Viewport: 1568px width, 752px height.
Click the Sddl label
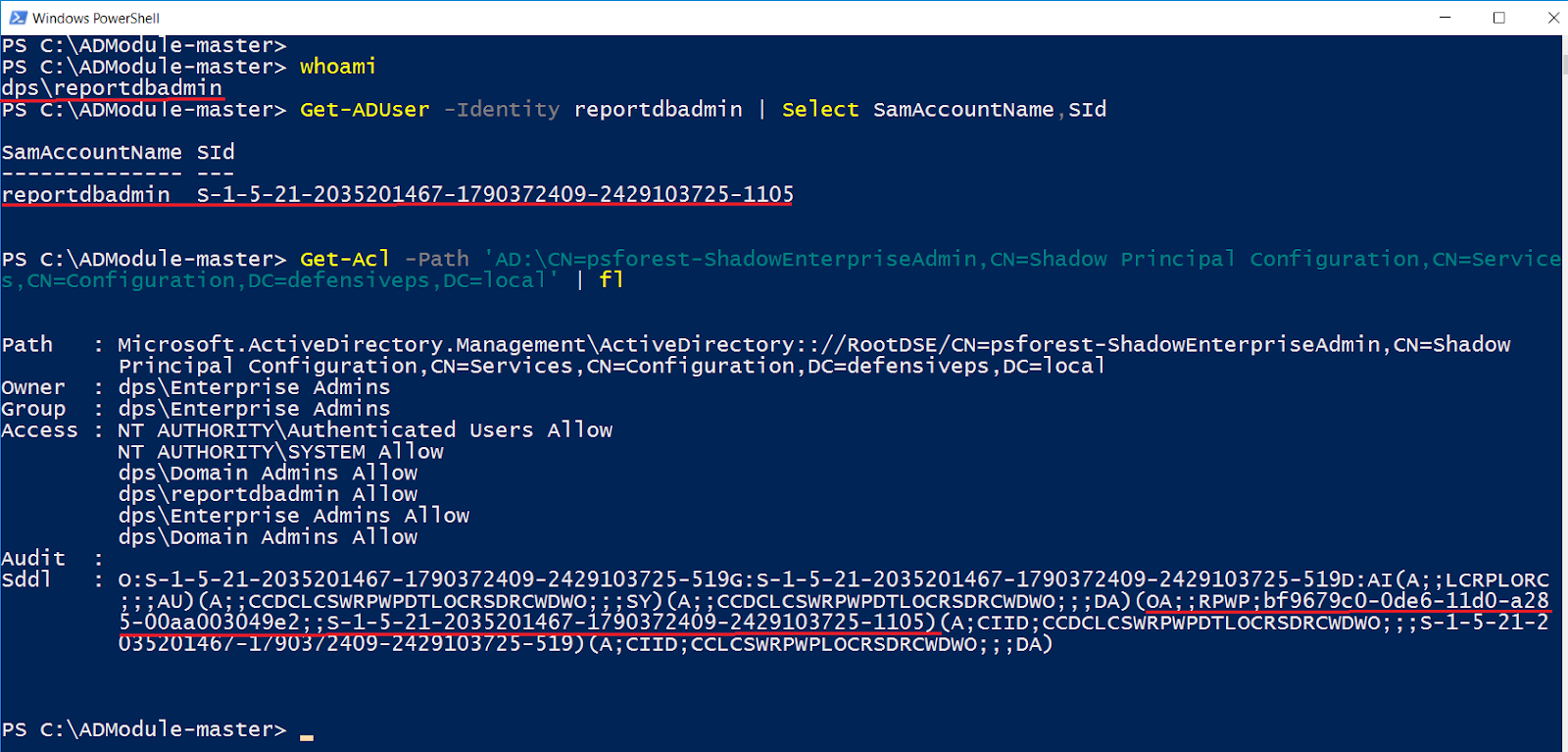click(26, 579)
